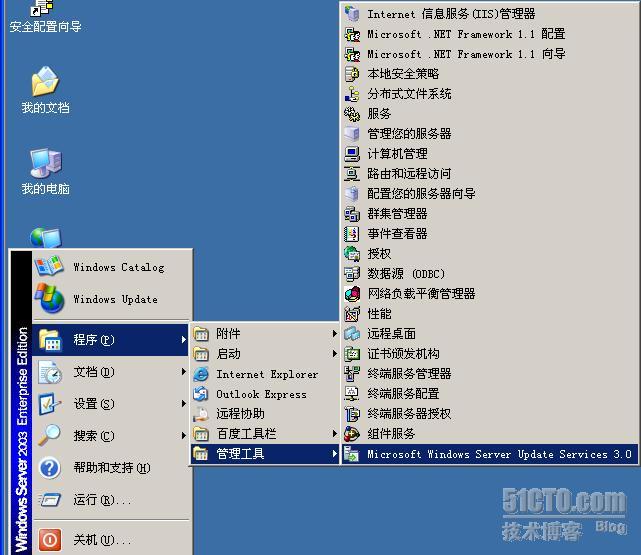
Task: Expand the 附件 submenu arrow
Action: point(335,334)
